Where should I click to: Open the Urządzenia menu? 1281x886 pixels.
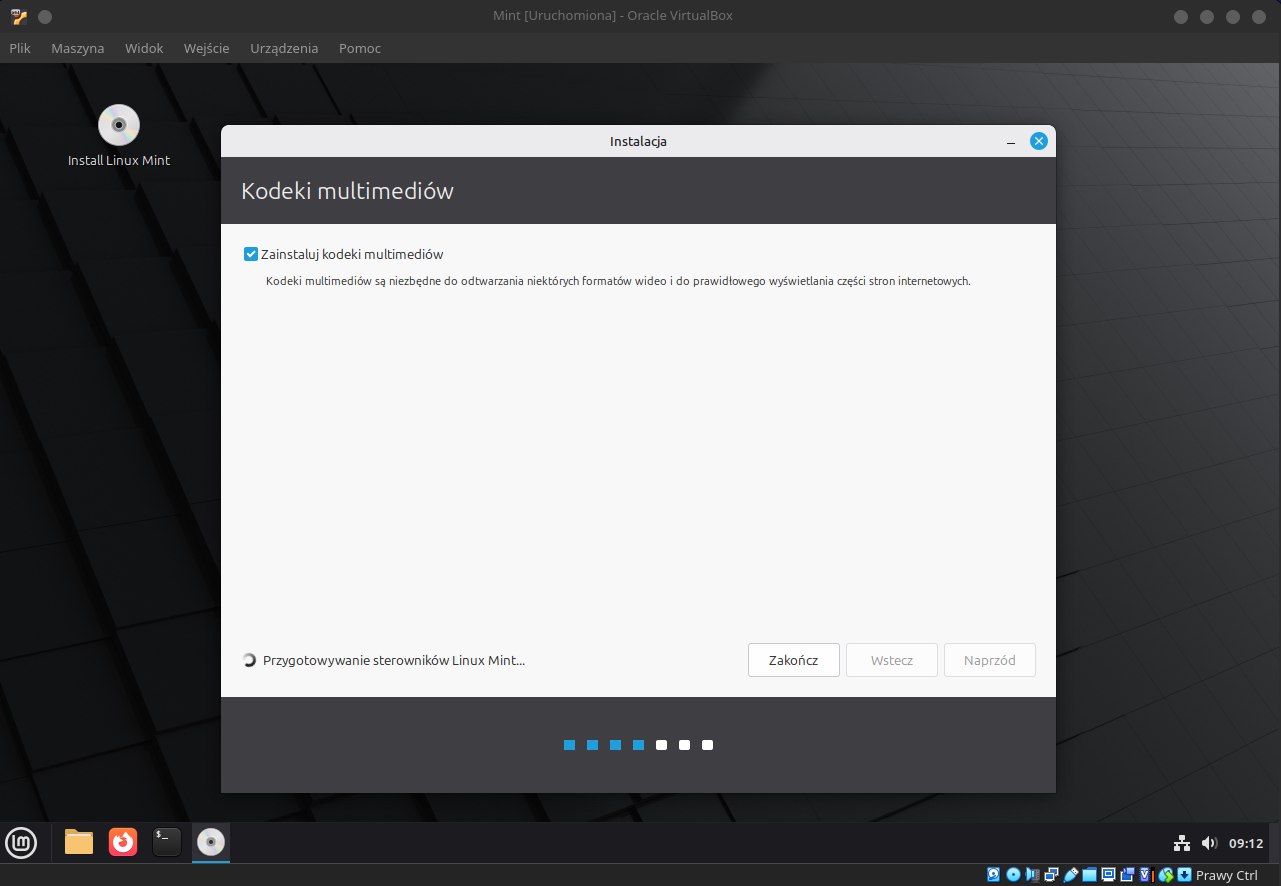[284, 48]
